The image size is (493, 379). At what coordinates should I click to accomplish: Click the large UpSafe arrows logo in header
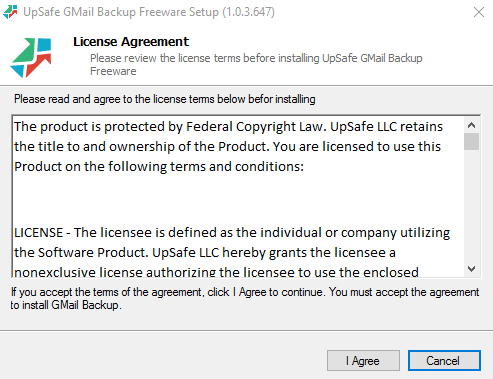click(x=31, y=57)
